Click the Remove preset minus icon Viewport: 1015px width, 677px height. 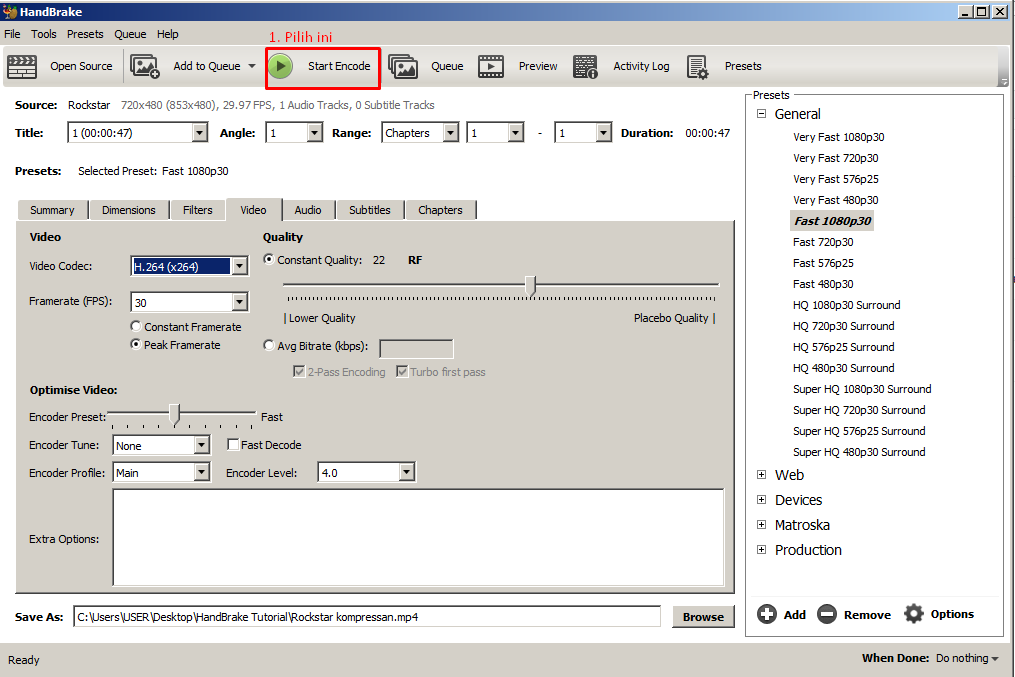[x=827, y=614]
